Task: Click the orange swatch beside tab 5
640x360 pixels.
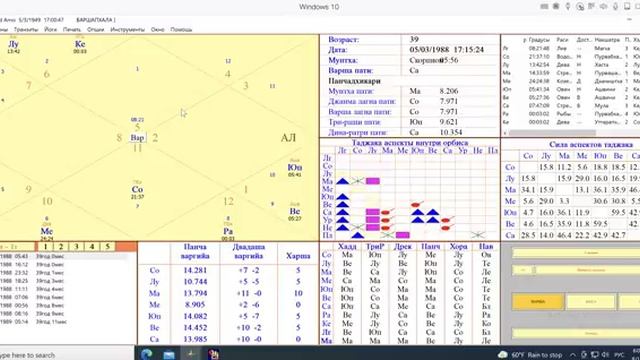Action: tap(126, 246)
